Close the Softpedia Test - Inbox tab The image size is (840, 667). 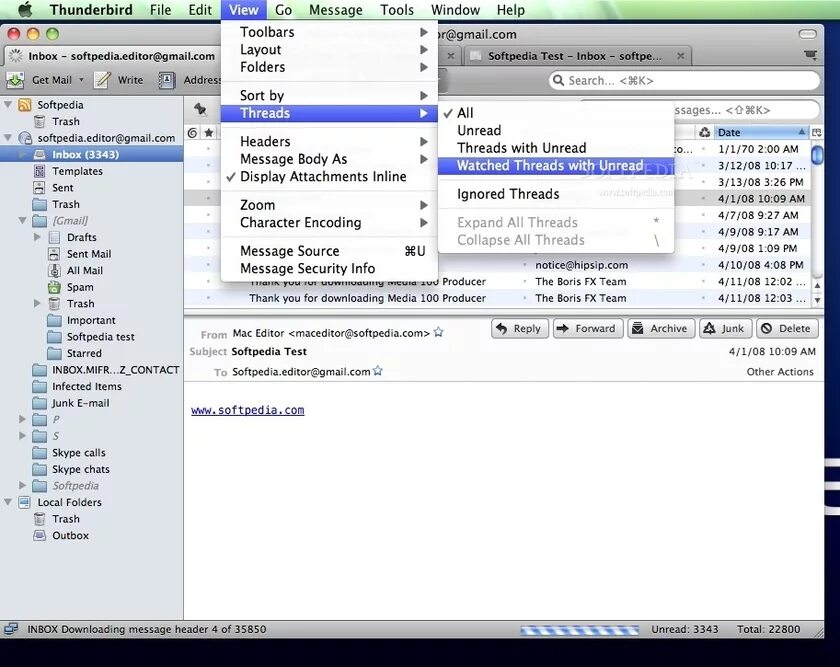tap(680, 56)
